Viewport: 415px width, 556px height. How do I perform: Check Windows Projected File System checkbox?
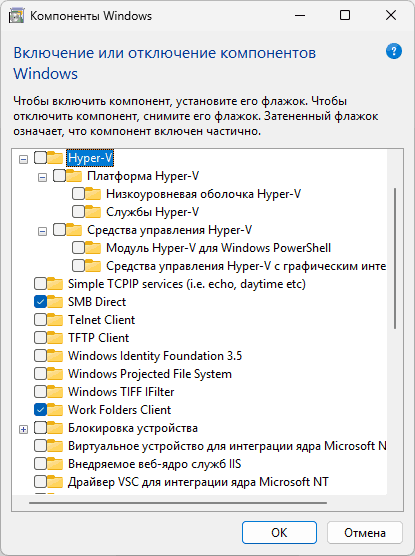40,374
